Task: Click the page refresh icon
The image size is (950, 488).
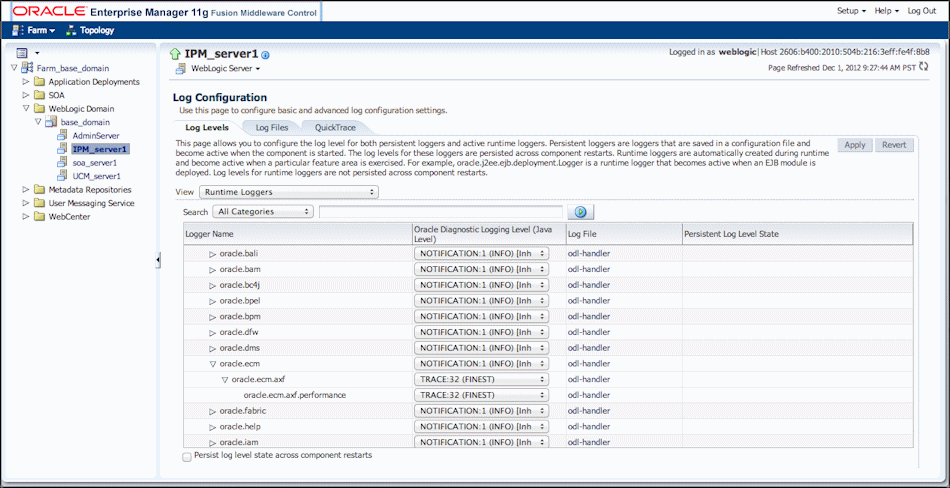Action: tap(923, 68)
